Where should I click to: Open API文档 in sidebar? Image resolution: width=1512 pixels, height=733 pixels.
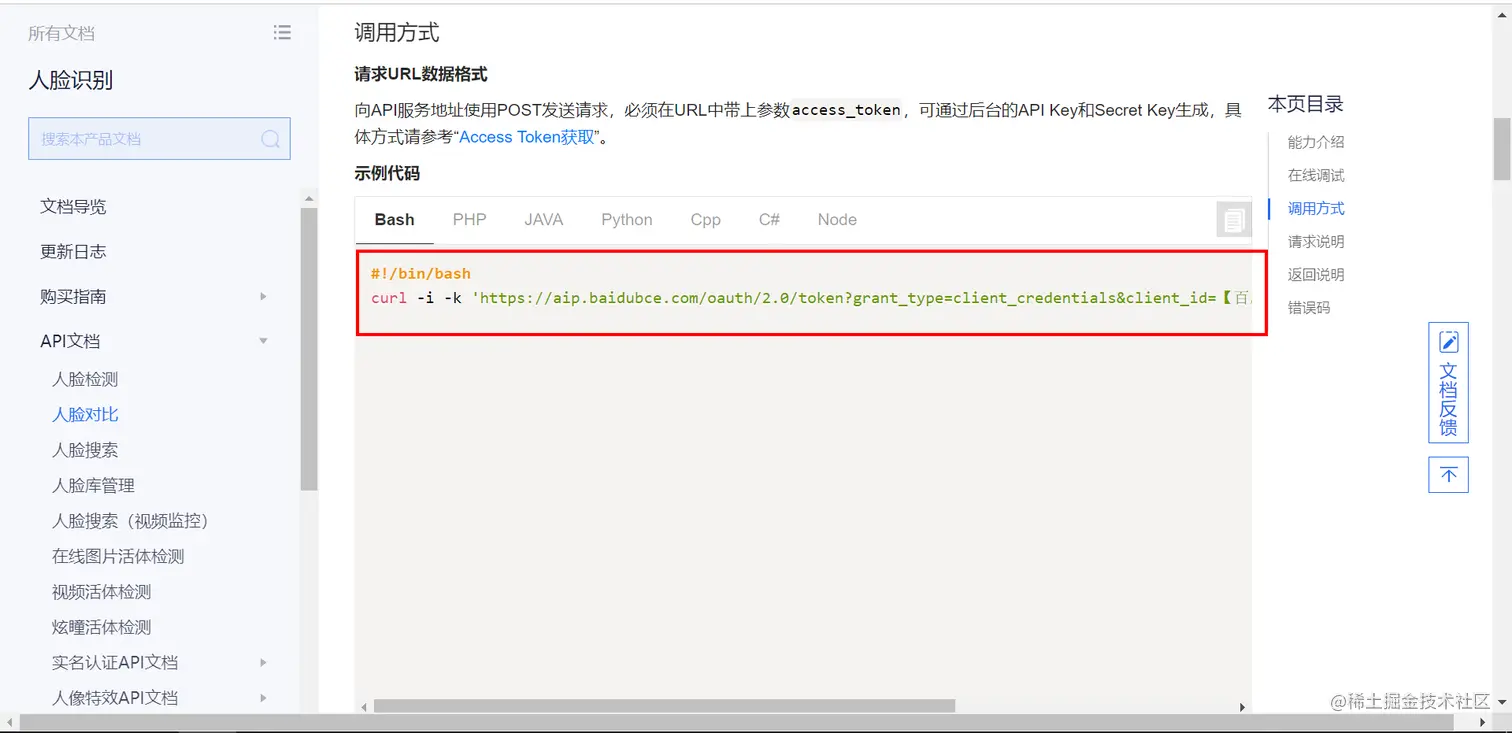click(70, 341)
